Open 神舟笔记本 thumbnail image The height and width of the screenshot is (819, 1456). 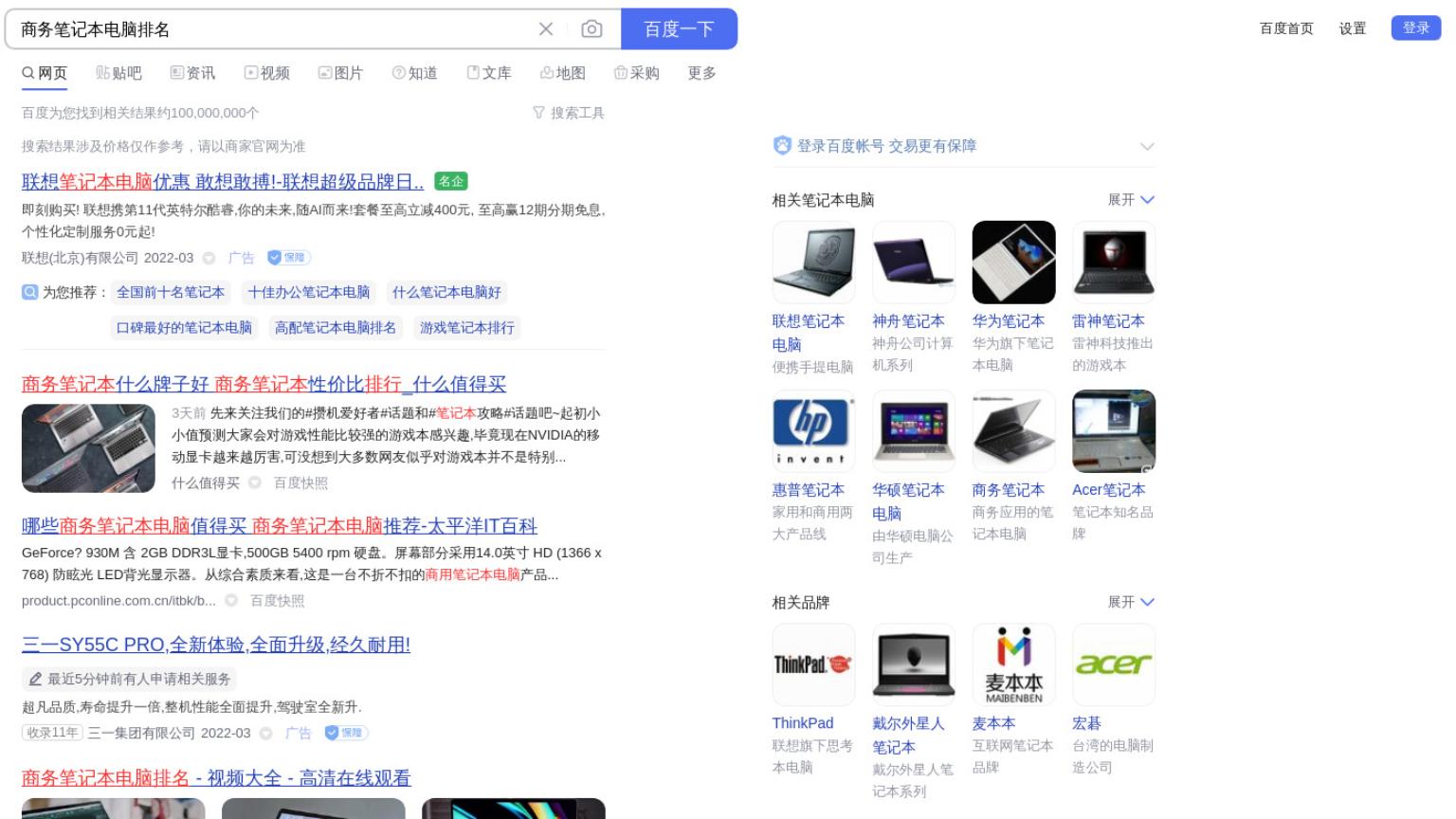click(x=914, y=263)
